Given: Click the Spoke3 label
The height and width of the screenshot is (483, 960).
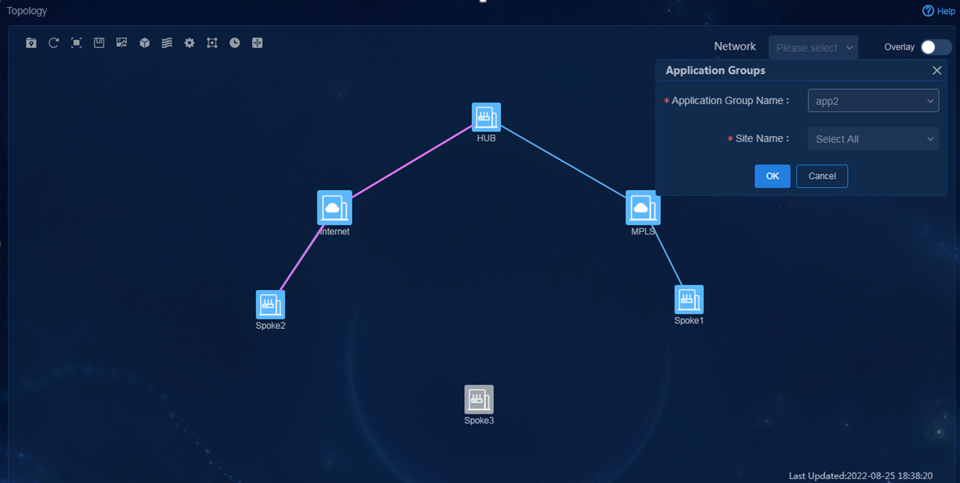Looking at the screenshot, I should 479,421.
